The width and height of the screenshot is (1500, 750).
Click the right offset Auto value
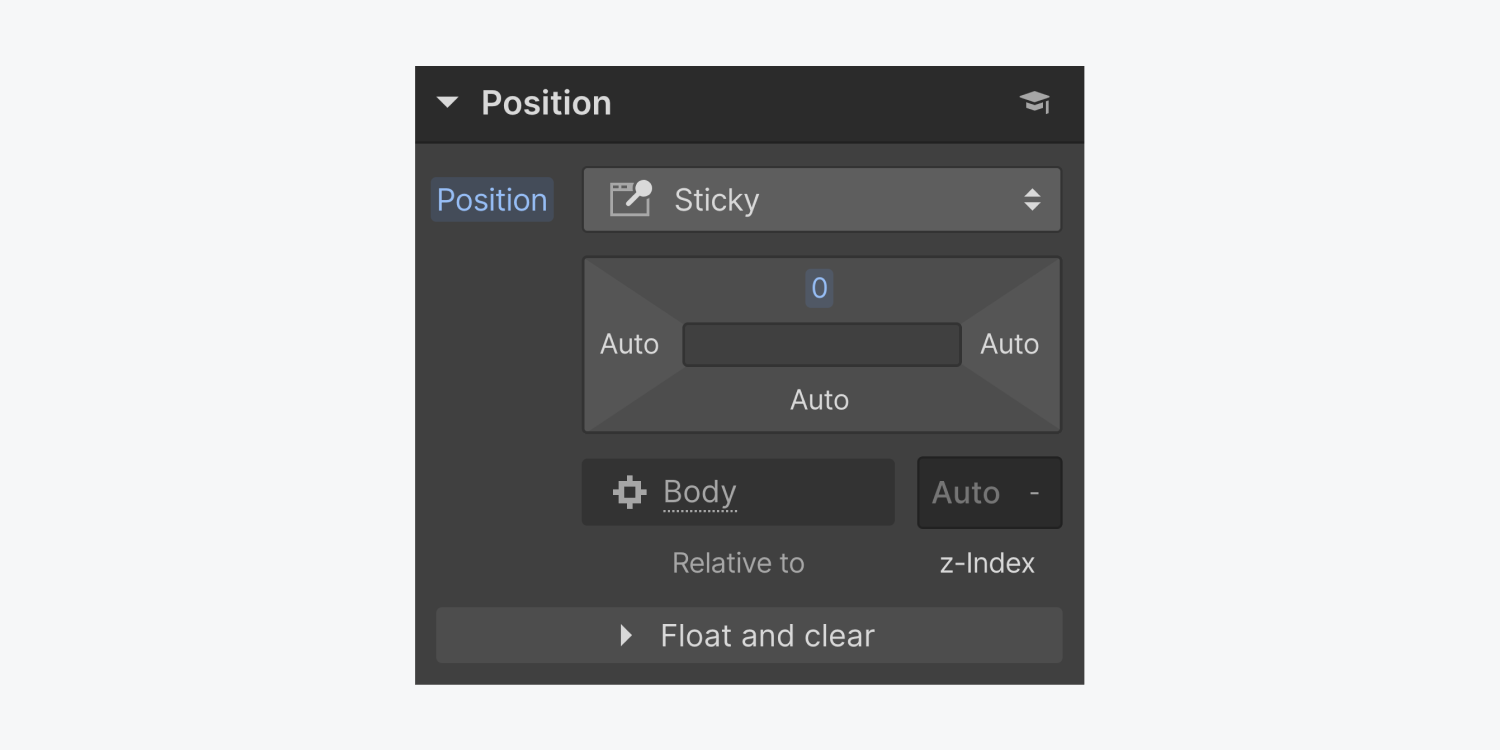pyautogui.click(x=1009, y=344)
